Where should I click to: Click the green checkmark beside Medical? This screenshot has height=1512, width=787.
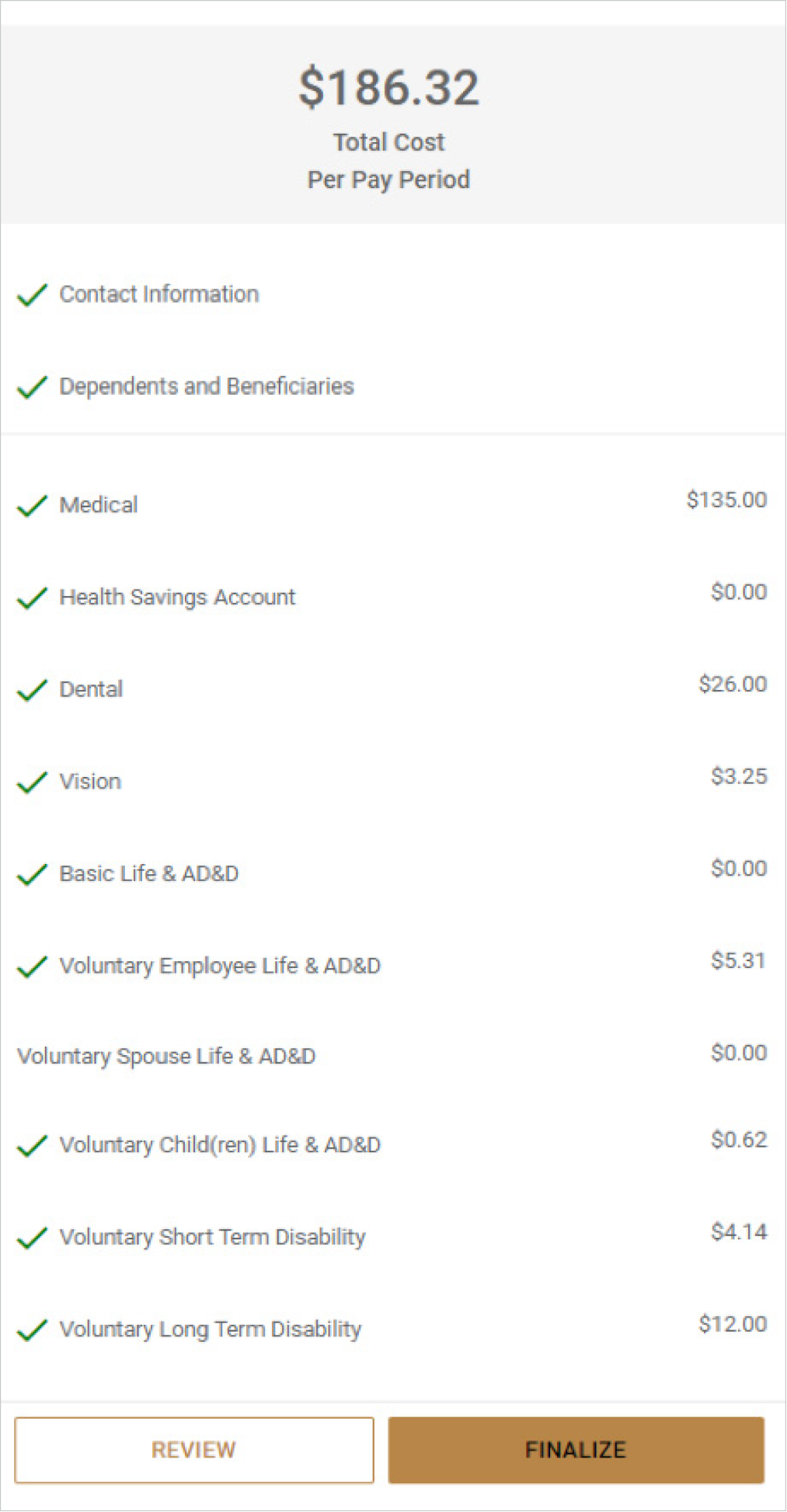tap(32, 506)
